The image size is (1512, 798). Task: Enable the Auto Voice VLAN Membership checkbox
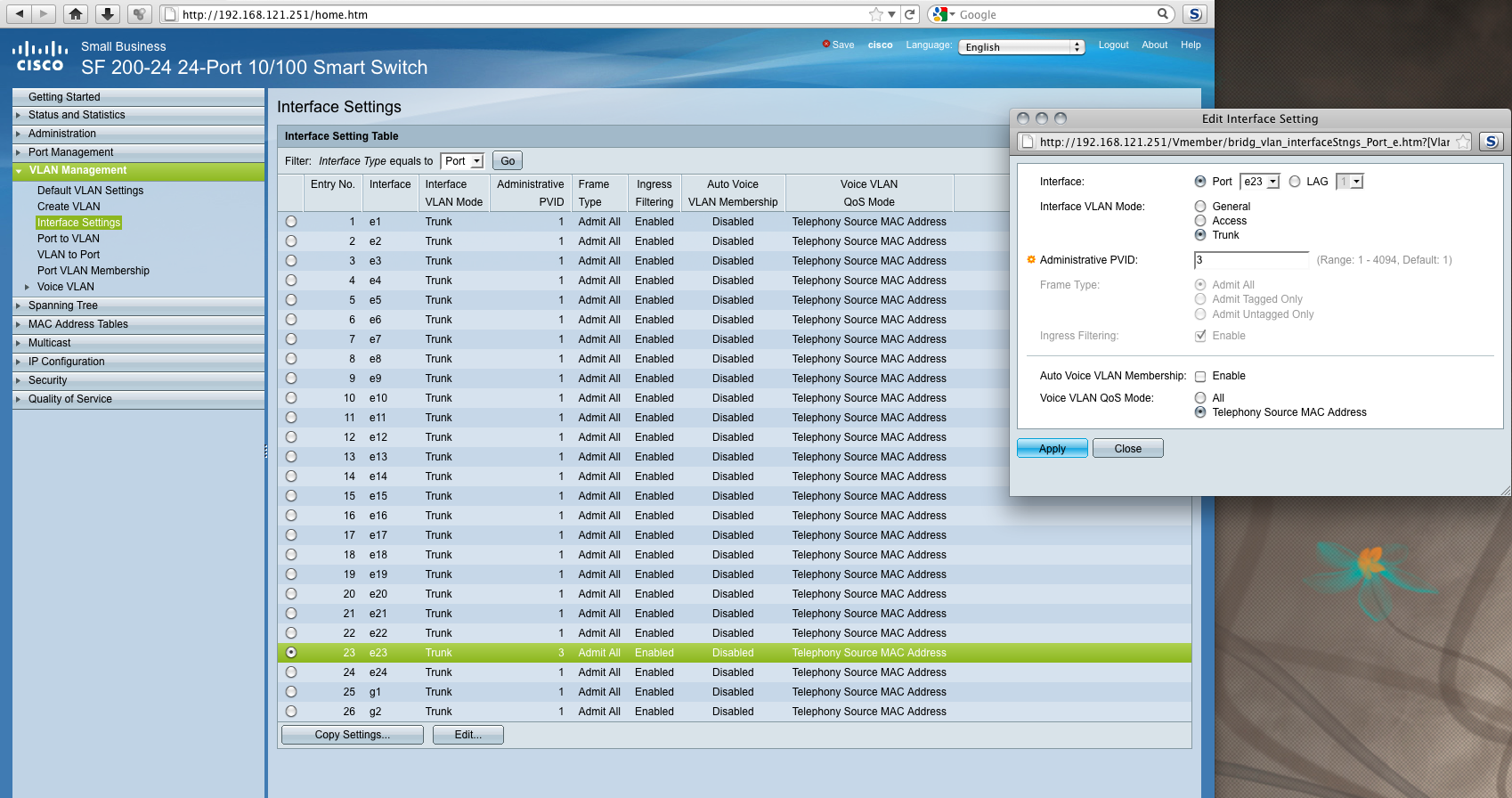(x=1200, y=377)
